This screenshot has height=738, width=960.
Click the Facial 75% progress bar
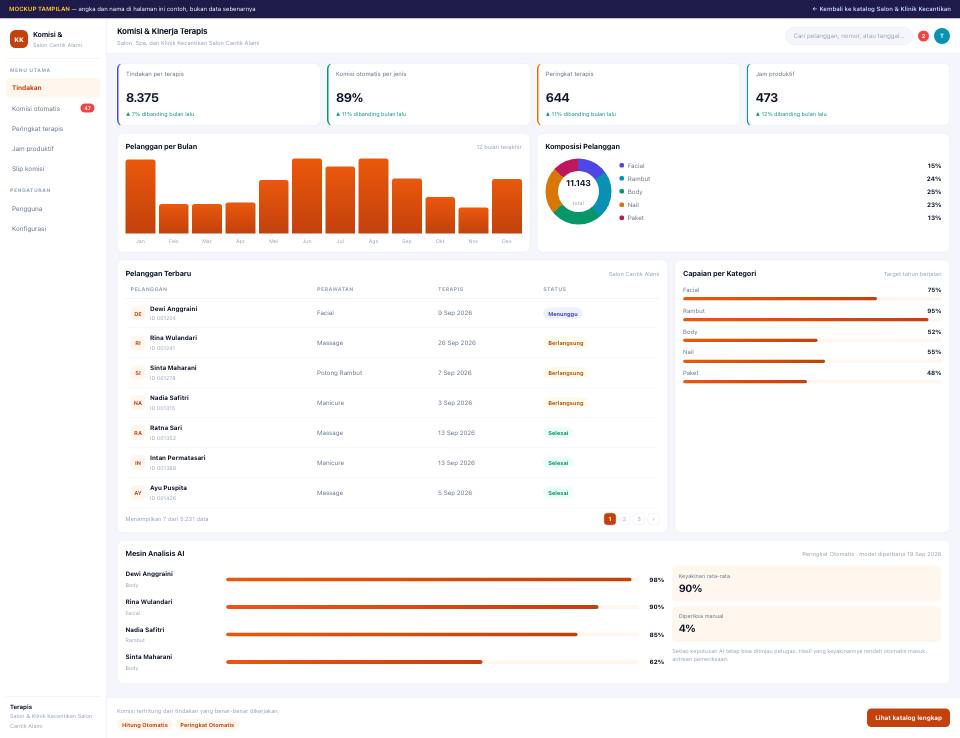[812, 299]
